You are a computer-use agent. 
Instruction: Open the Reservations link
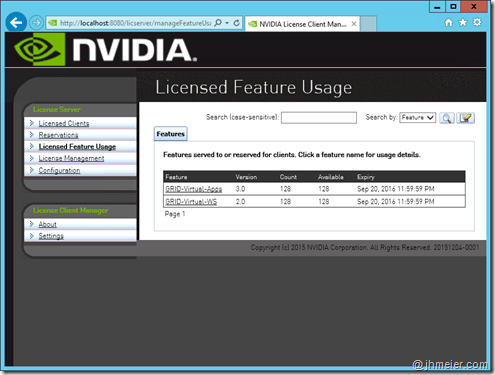[x=58, y=135]
